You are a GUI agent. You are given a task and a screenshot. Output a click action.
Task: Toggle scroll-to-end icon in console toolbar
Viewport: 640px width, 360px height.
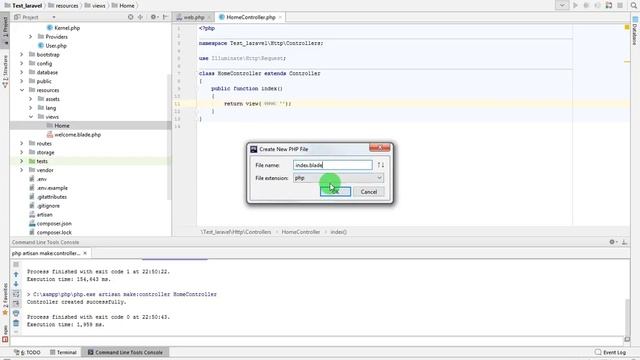click(x=16, y=303)
